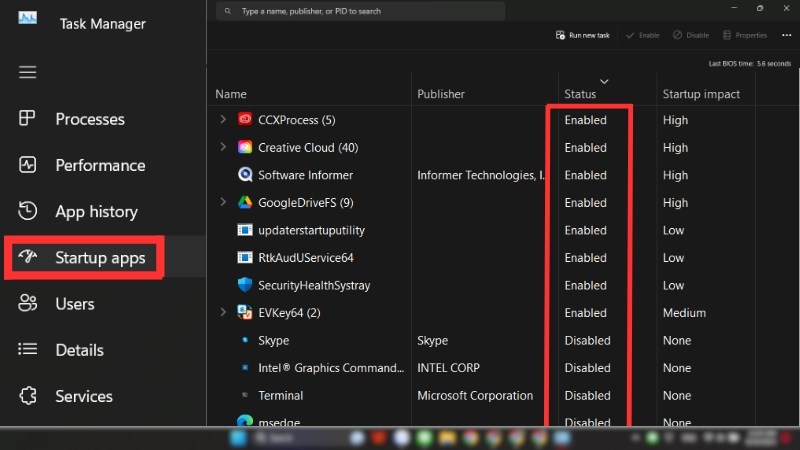Focus the name, publisher, or PID search box
The height and width of the screenshot is (450, 800).
pos(360,11)
